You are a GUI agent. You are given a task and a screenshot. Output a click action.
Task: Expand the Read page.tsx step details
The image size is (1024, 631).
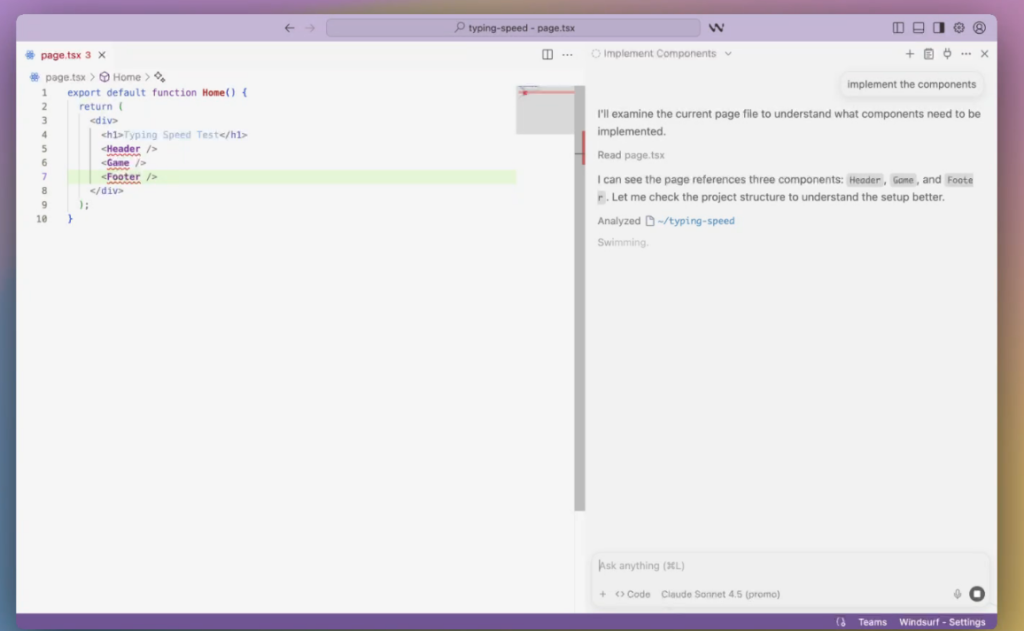pyautogui.click(x=630, y=155)
